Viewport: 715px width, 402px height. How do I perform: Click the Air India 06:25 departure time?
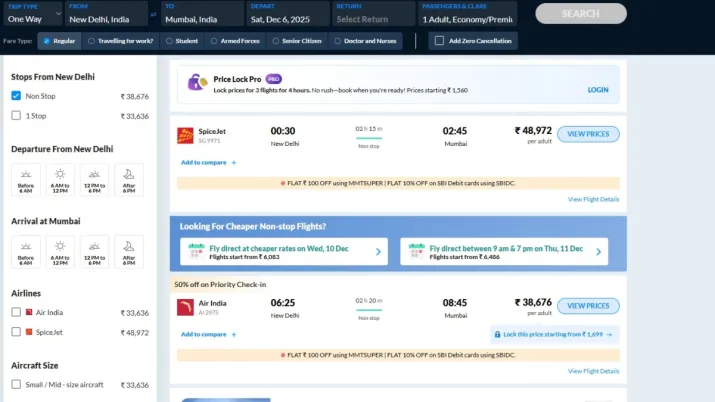tap(283, 303)
